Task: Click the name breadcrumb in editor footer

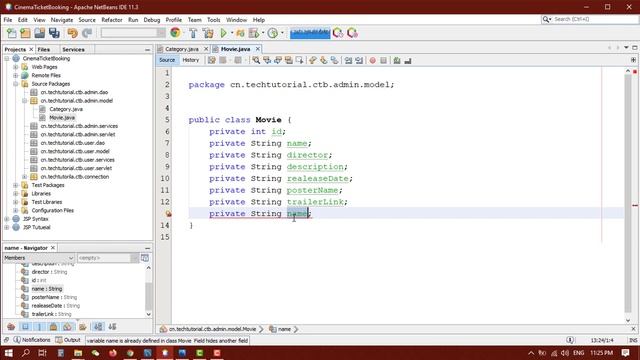Action: point(284,329)
